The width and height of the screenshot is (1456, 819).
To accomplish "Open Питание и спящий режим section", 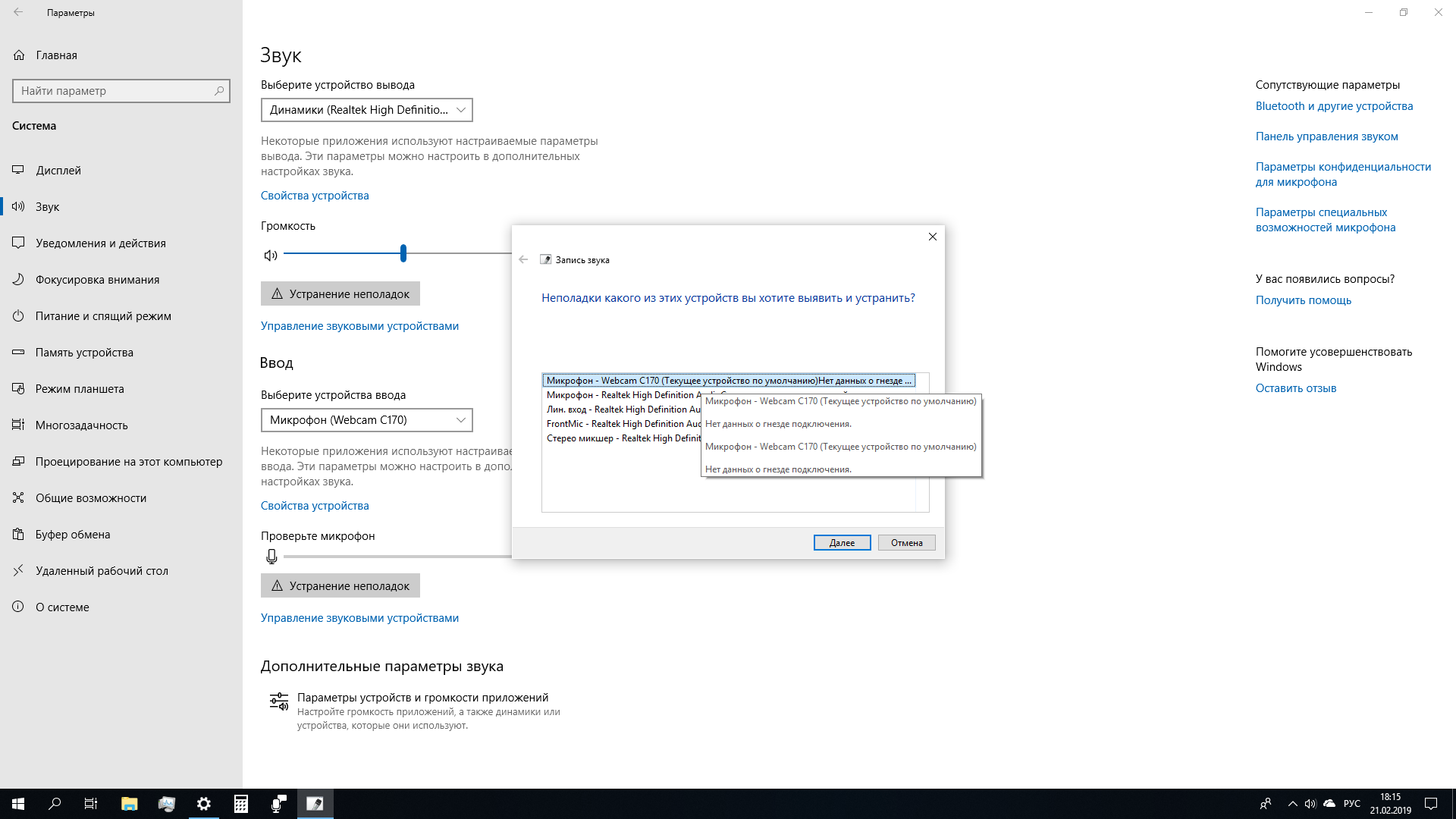I will coord(121,316).
